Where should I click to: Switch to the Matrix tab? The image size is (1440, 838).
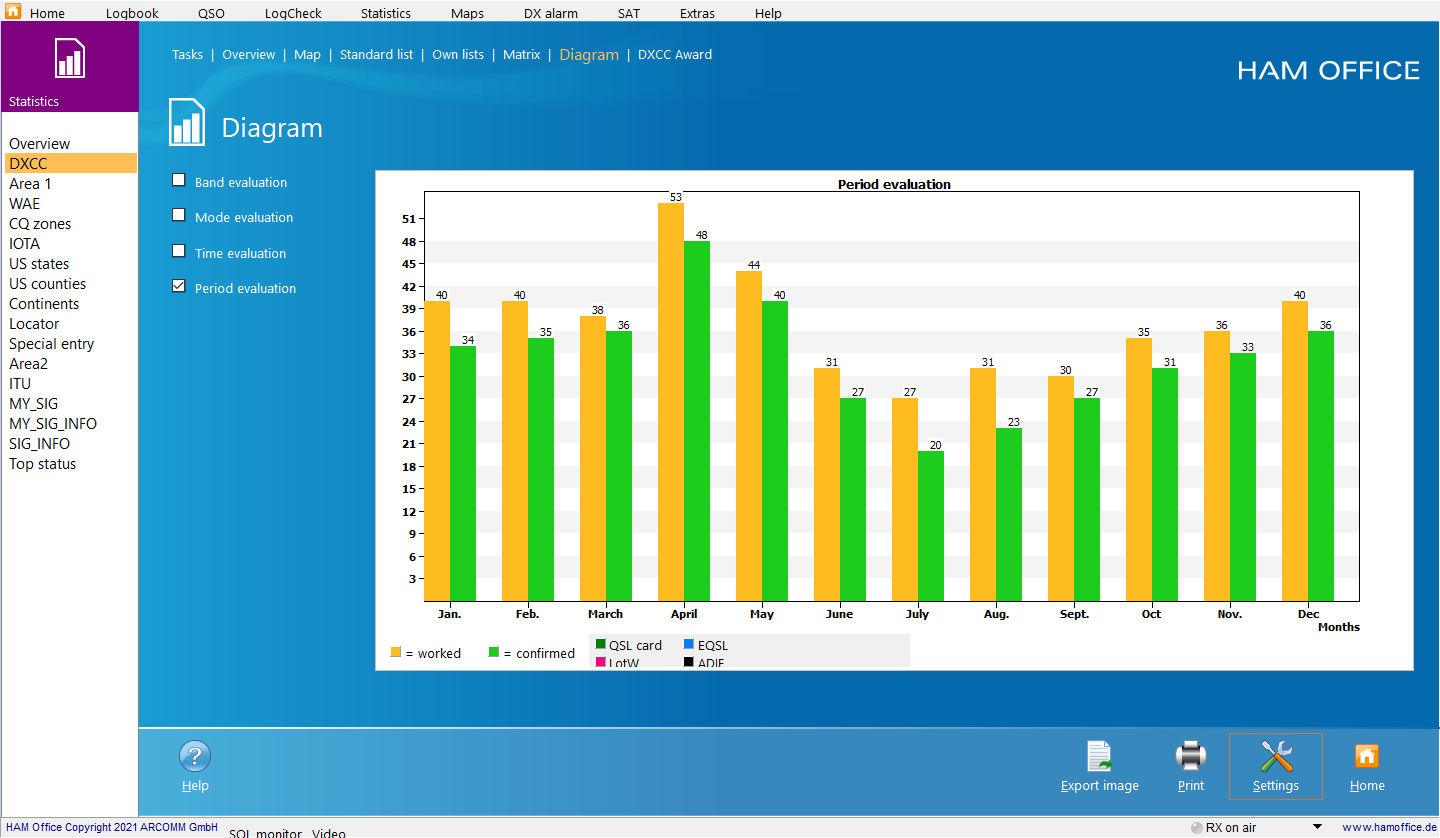coord(521,55)
